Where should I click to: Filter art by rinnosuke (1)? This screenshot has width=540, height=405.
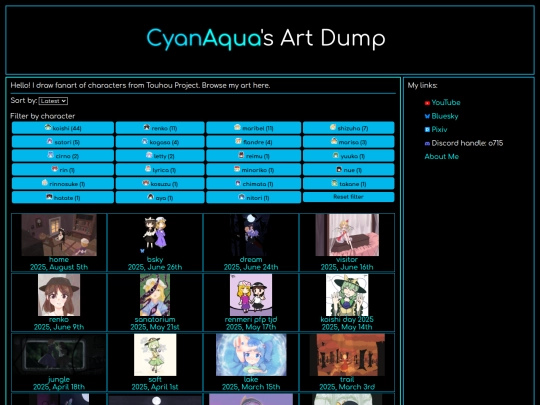pyautogui.click(x=63, y=184)
